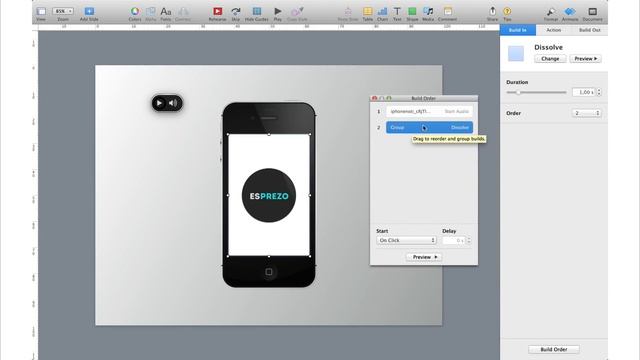Screen dimensions: 640x360
Task: Click the Copy Style icon
Action: point(297,13)
